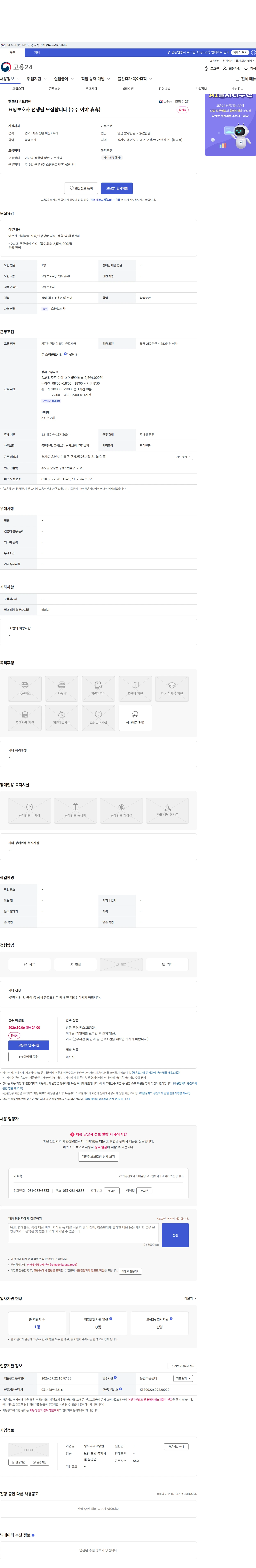Click the 로그인 button next to 이메일
256x1568 pixels.
click(x=144, y=1191)
